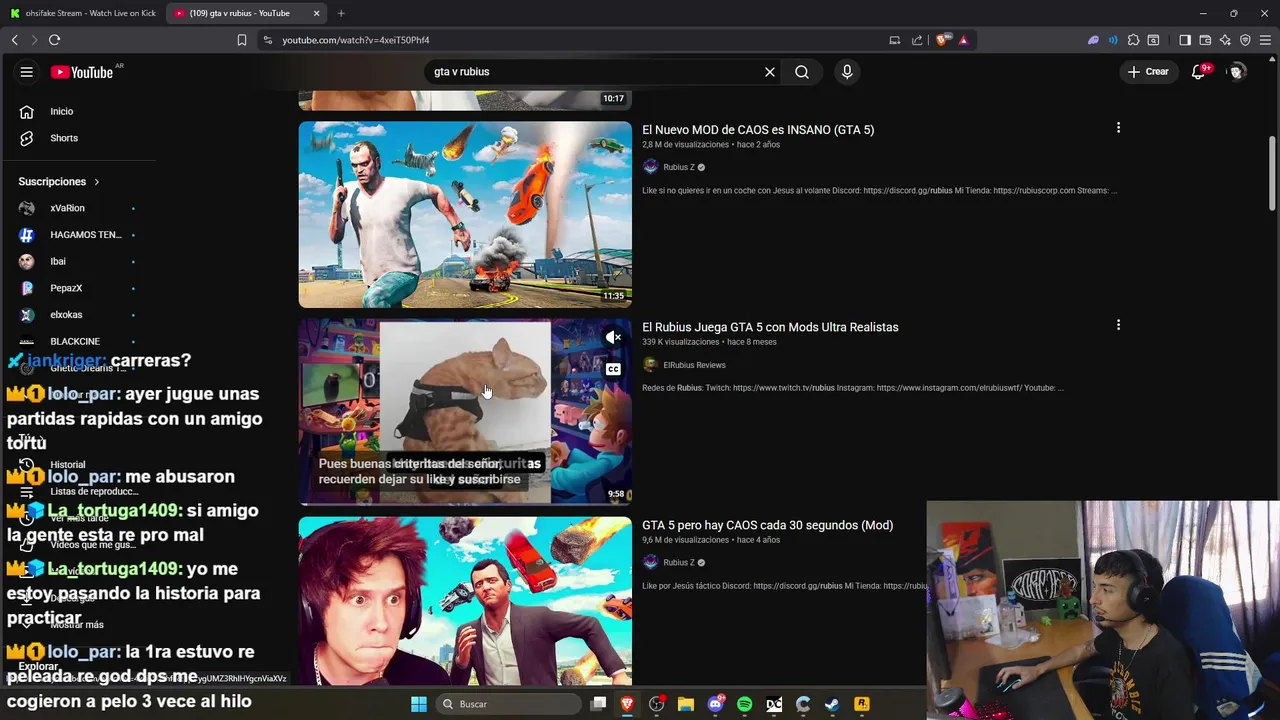1280x720 pixels.
Task: Open Brave Rewards triangle icon
Action: [963, 40]
